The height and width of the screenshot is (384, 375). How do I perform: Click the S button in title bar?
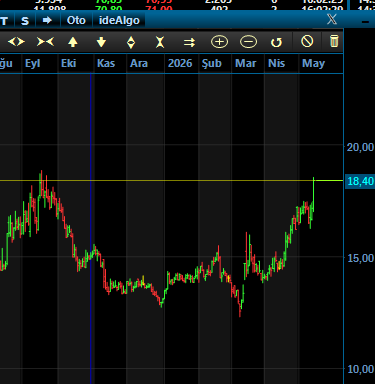coord(25,21)
